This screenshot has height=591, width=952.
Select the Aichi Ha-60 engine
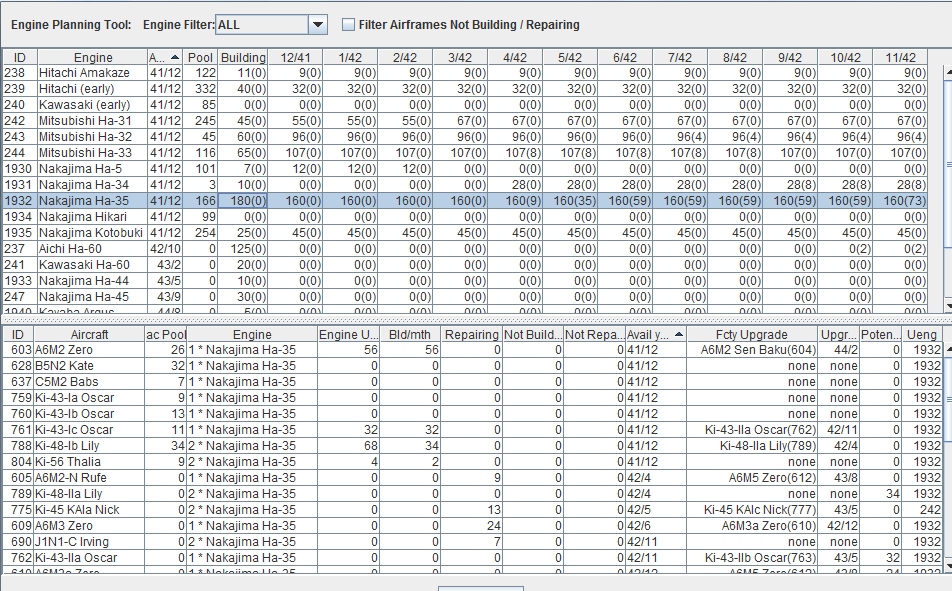pos(465,248)
